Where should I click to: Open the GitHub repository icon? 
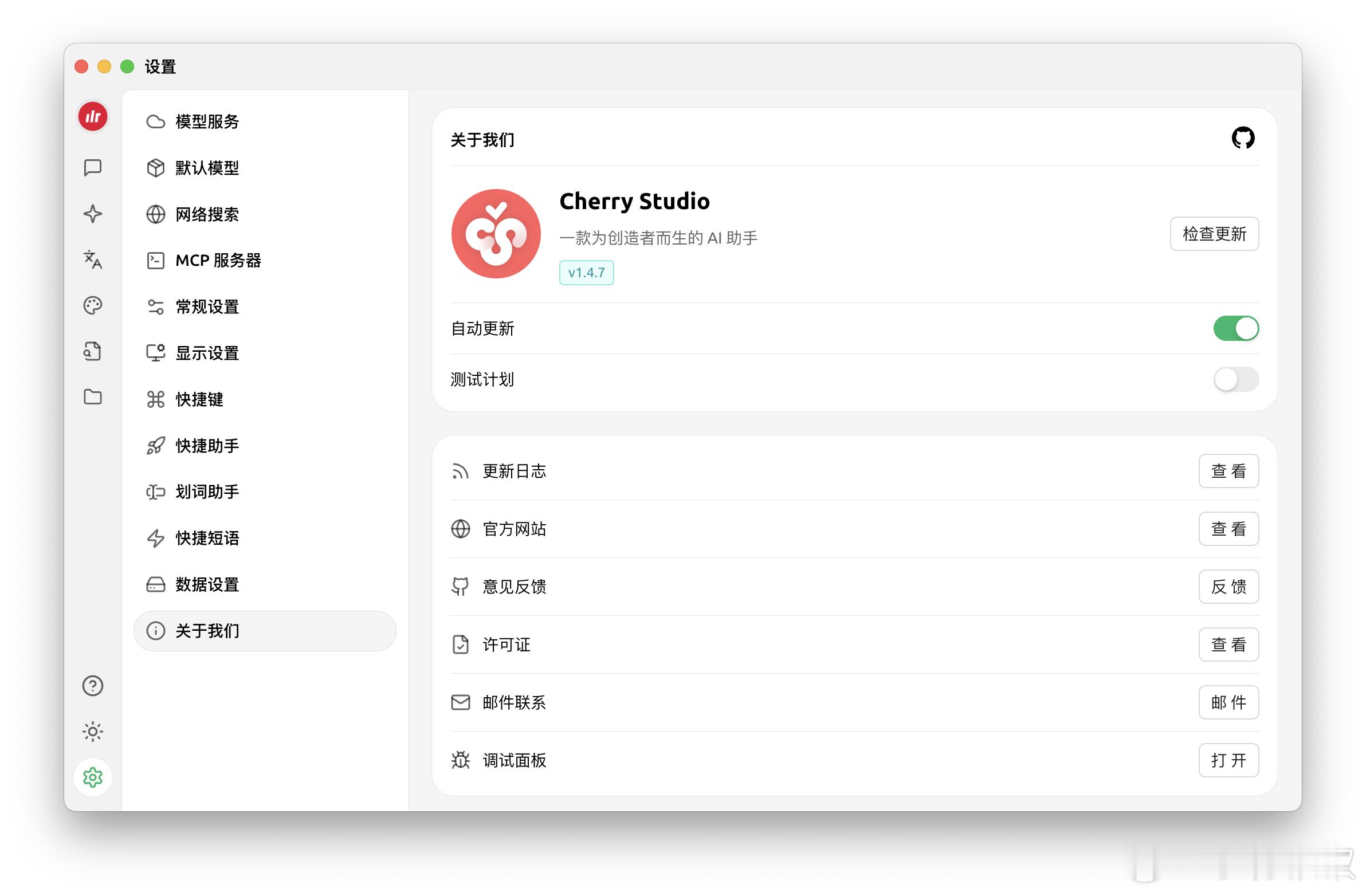pyautogui.click(x=1243, y=137)
